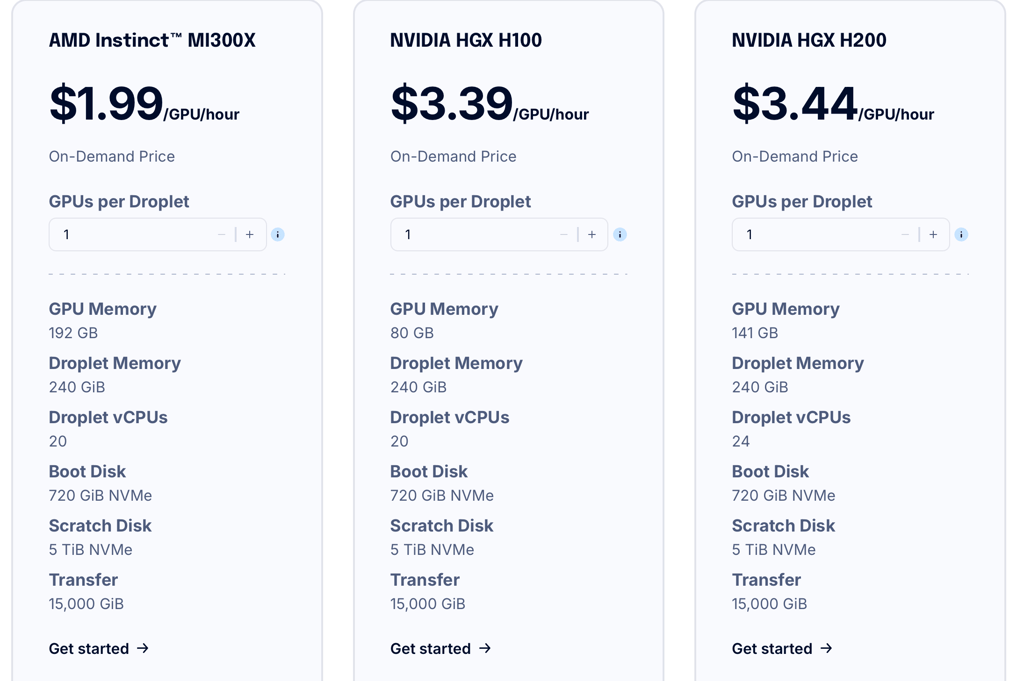
Task: Click the info icon on the AMD MI300X card
Action: [x=278, y=234]
